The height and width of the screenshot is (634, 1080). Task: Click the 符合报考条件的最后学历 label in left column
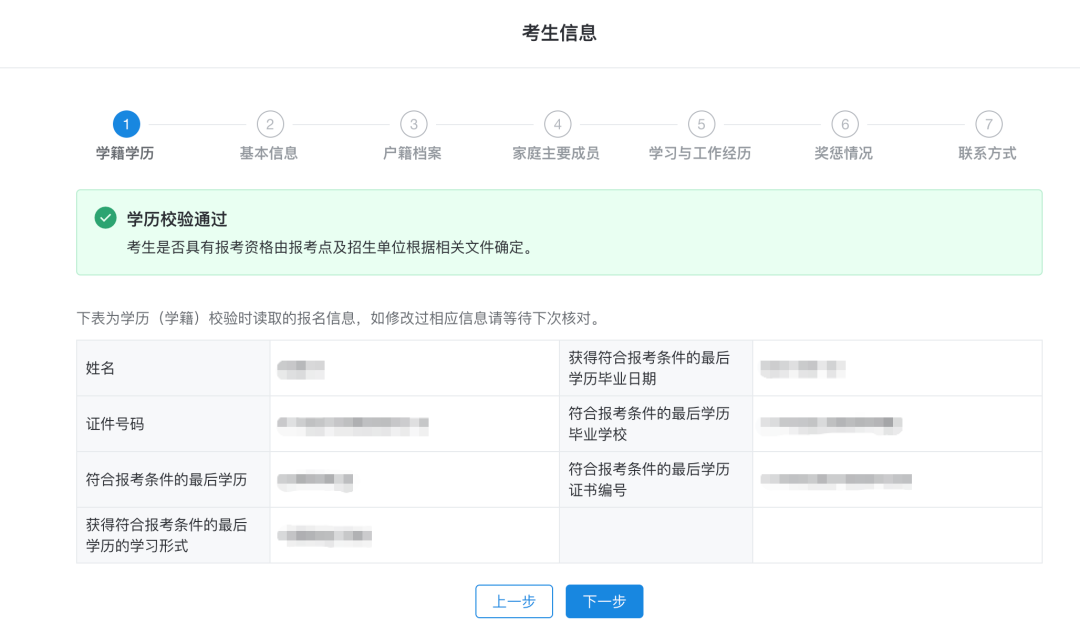[167, 480]
